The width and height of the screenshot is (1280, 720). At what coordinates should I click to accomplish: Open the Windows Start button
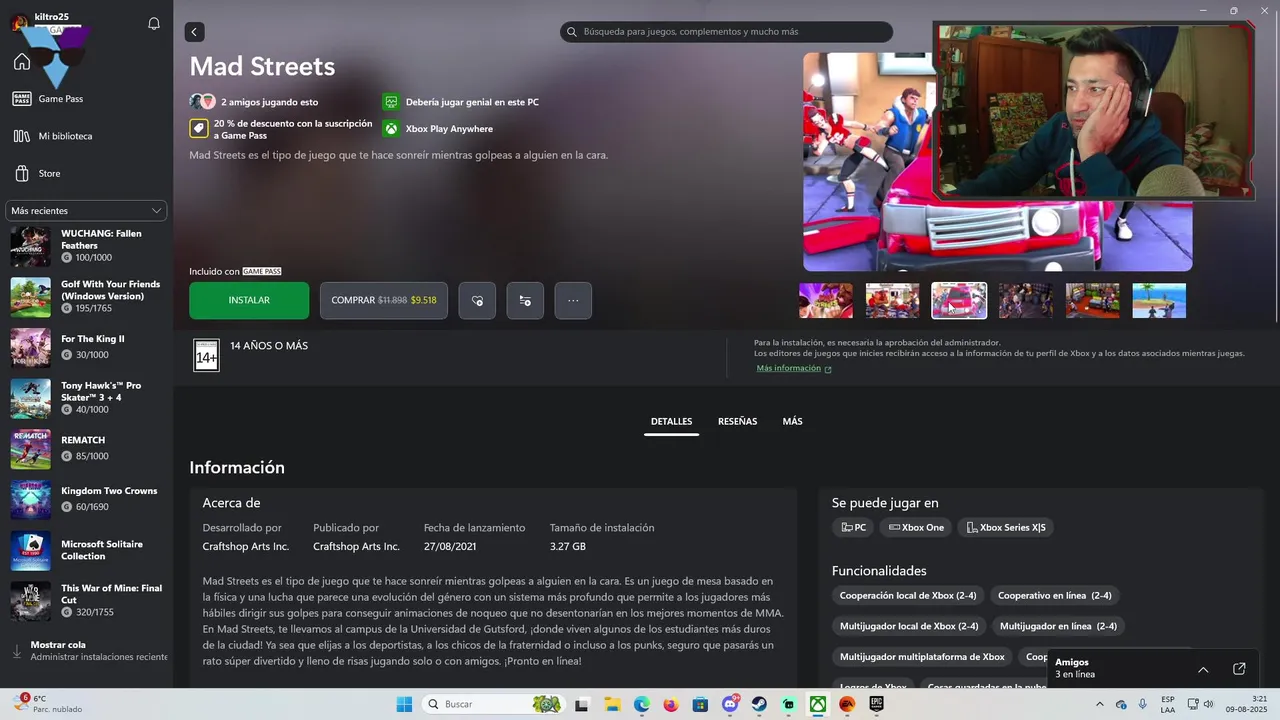pyautogui.click(x=404, y=704)
